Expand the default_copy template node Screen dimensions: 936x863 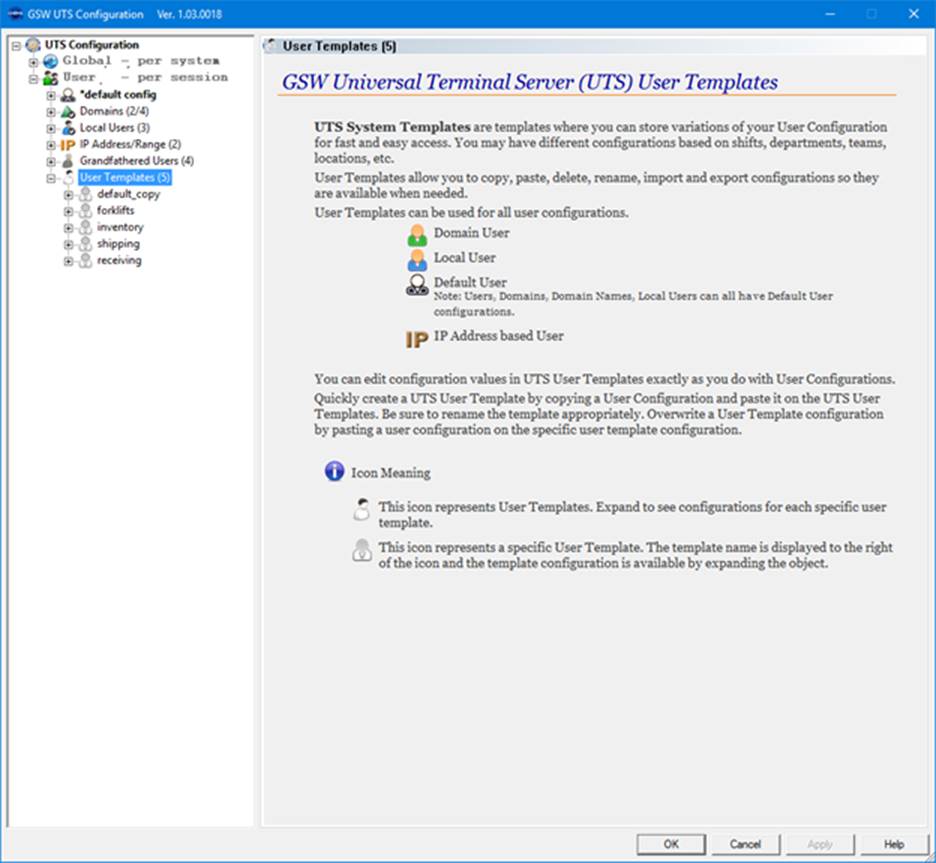69,195
